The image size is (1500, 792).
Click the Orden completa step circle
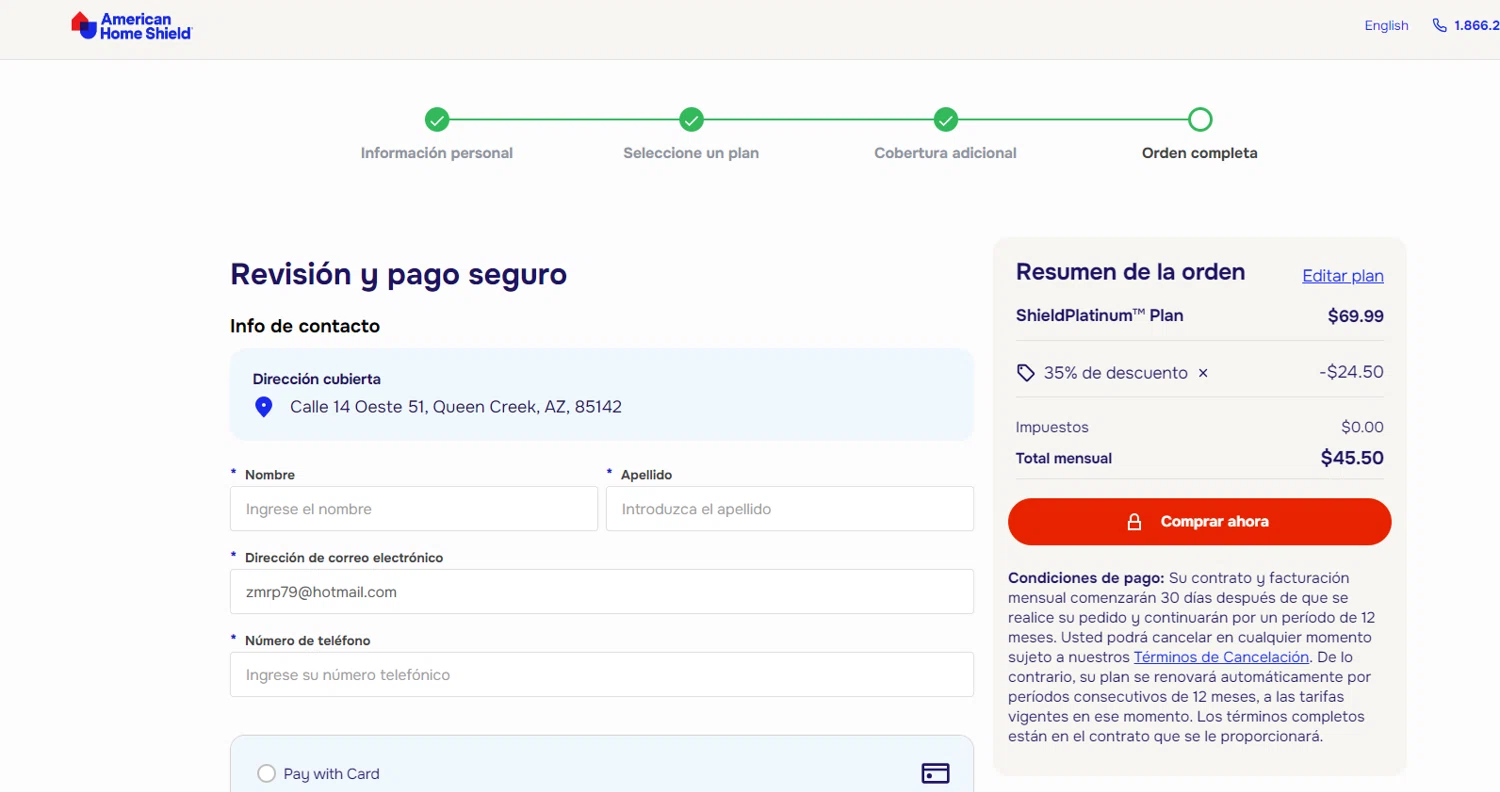point(1200,120)
